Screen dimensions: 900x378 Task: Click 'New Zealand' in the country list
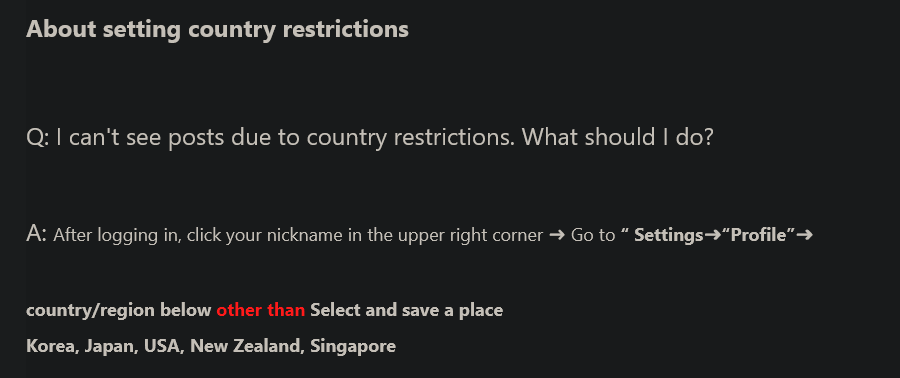coord(247,346)
